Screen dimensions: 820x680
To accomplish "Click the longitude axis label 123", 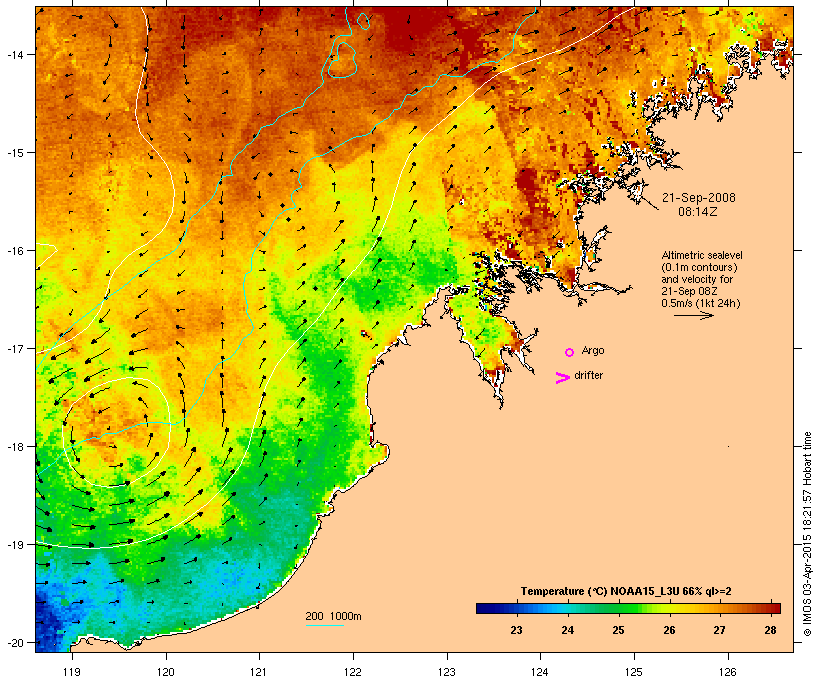I will 447,672.
